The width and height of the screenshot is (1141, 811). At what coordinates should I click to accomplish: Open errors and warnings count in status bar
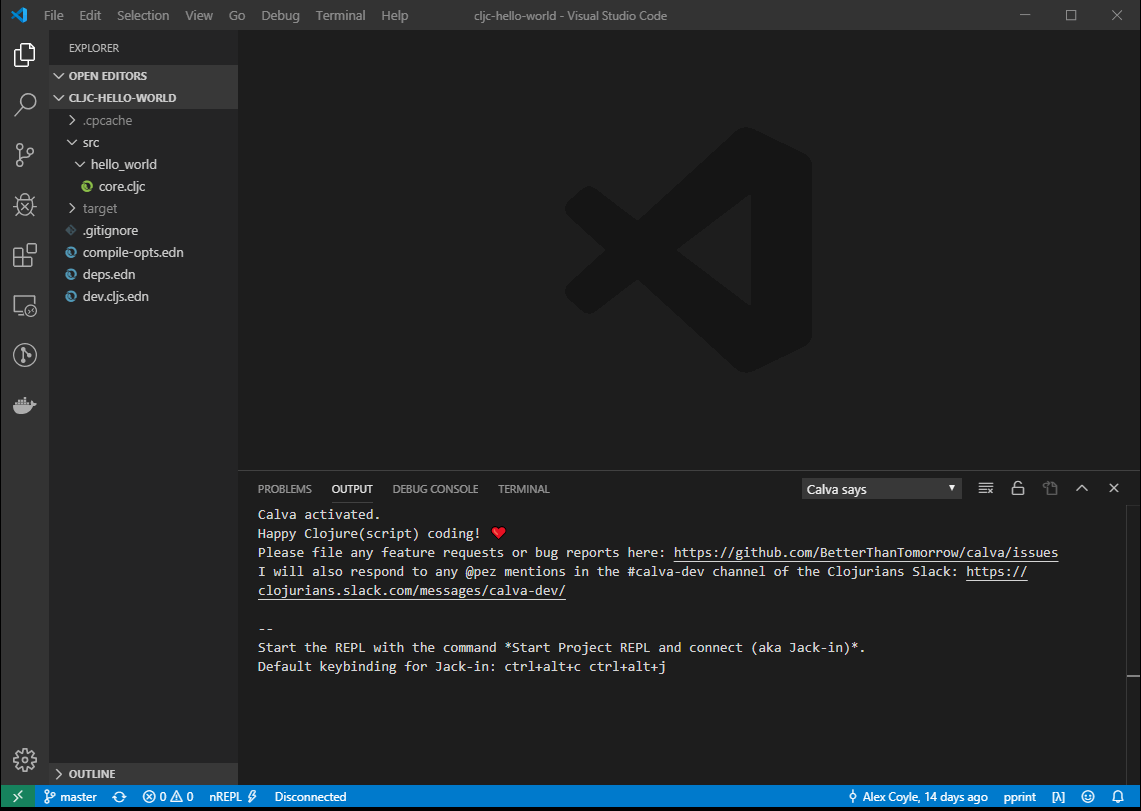click(168, 796)
